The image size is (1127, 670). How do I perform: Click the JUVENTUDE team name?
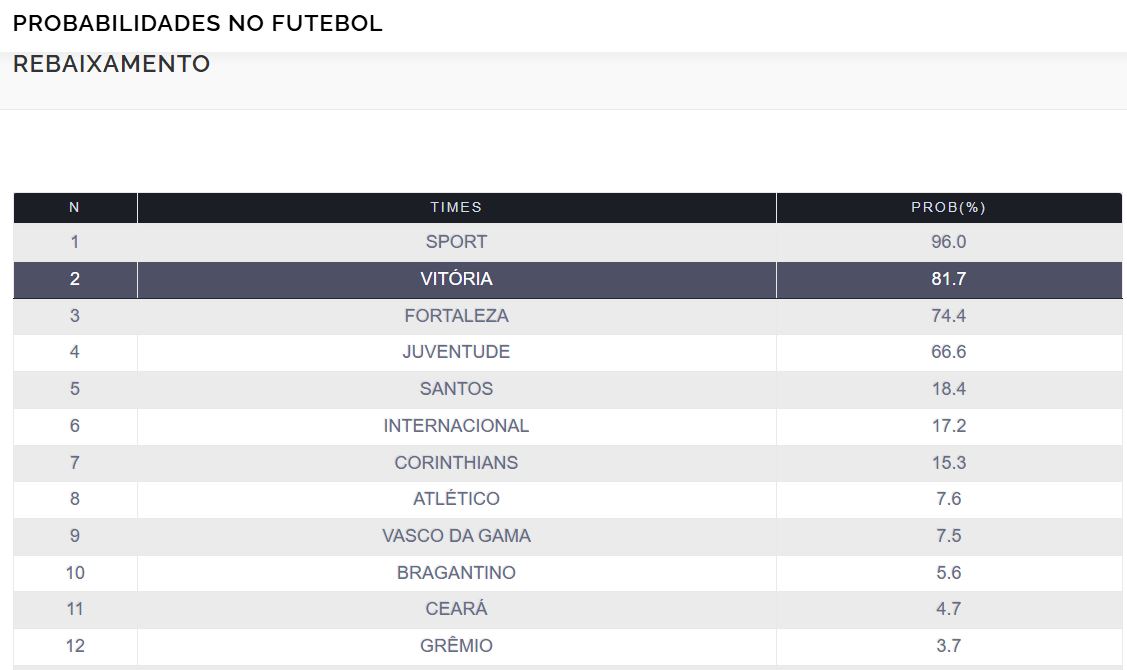pos(456,352)
